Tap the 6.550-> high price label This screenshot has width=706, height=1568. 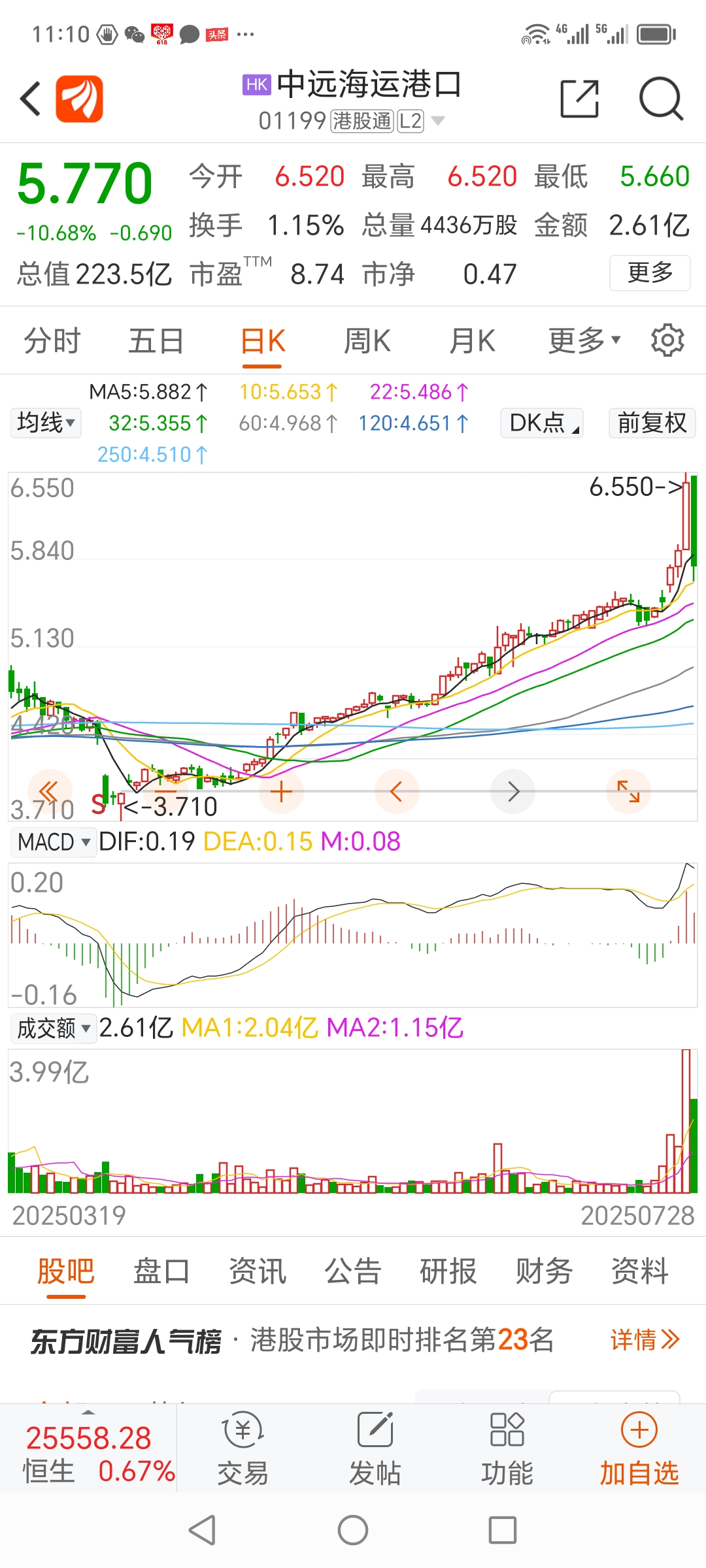point(635,487)
